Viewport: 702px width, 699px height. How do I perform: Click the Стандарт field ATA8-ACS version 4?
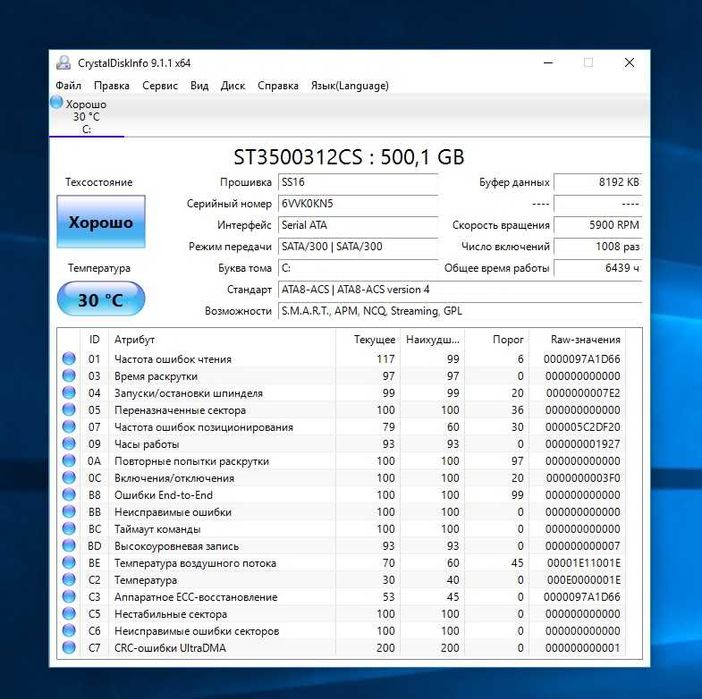pos(460,290)
